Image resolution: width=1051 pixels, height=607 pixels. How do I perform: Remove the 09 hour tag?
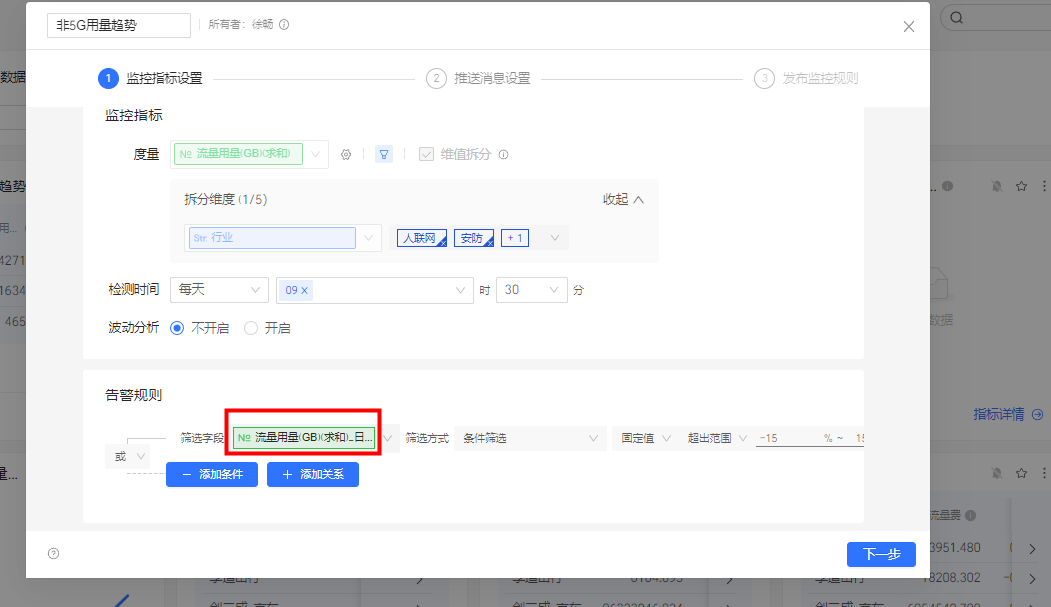(306, 290)
